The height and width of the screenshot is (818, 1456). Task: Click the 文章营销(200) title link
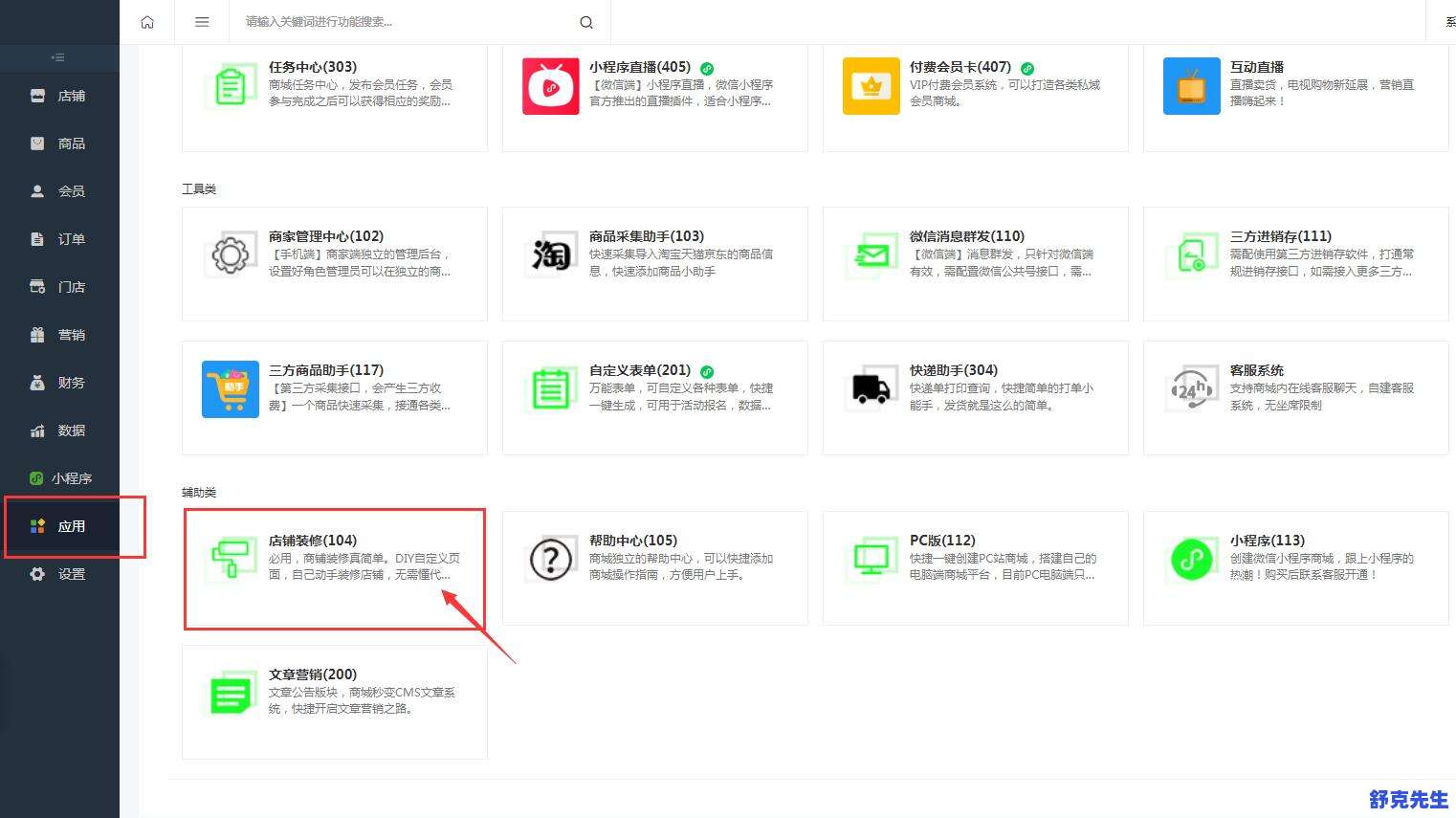[312, 674]
